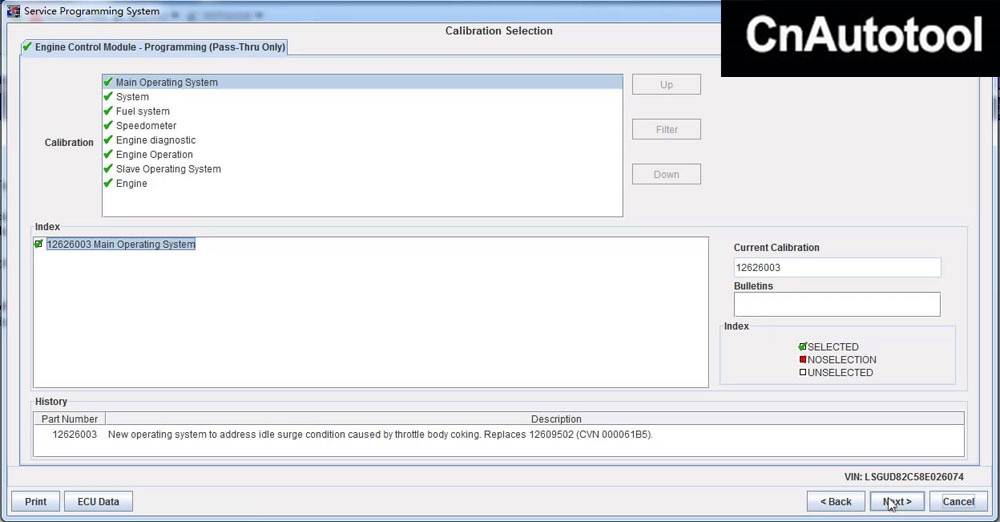Open ECU Data
Image resolution: width=1000 pixels, height=522 pixels.
(x=98, y=502)
